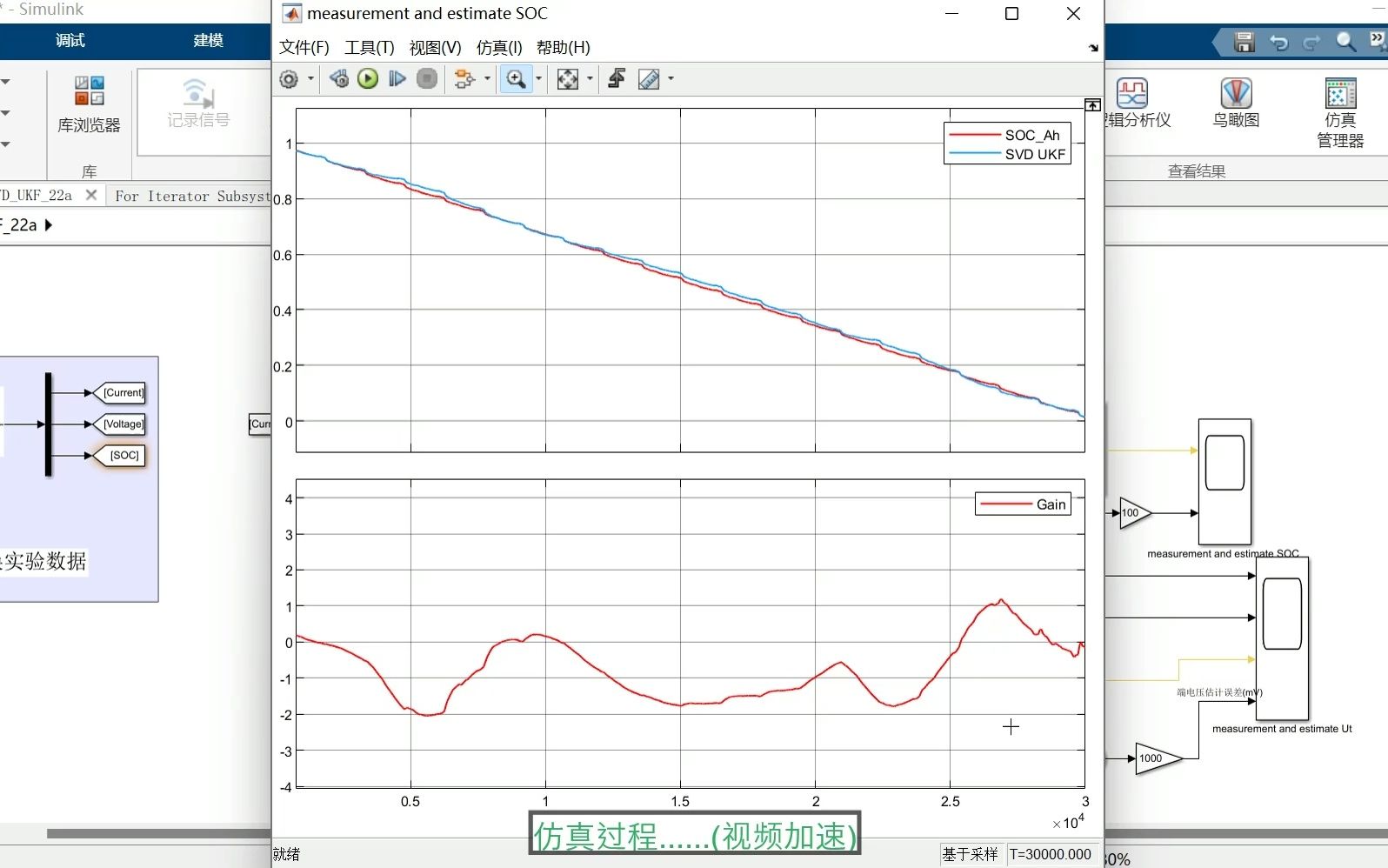Open the 帮助(H) menu in scope window
This screenshot has height=868, width=1388.
(564, 47)
